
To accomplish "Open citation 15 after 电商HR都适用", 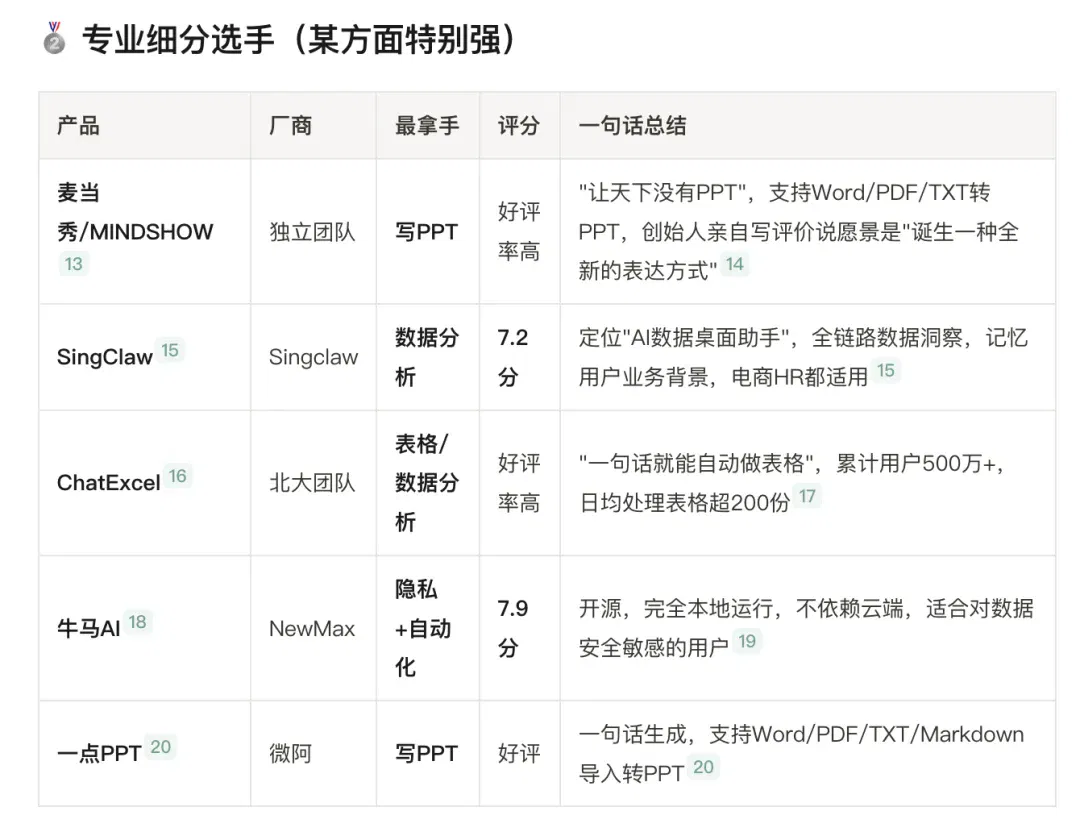I will [885, 371].
